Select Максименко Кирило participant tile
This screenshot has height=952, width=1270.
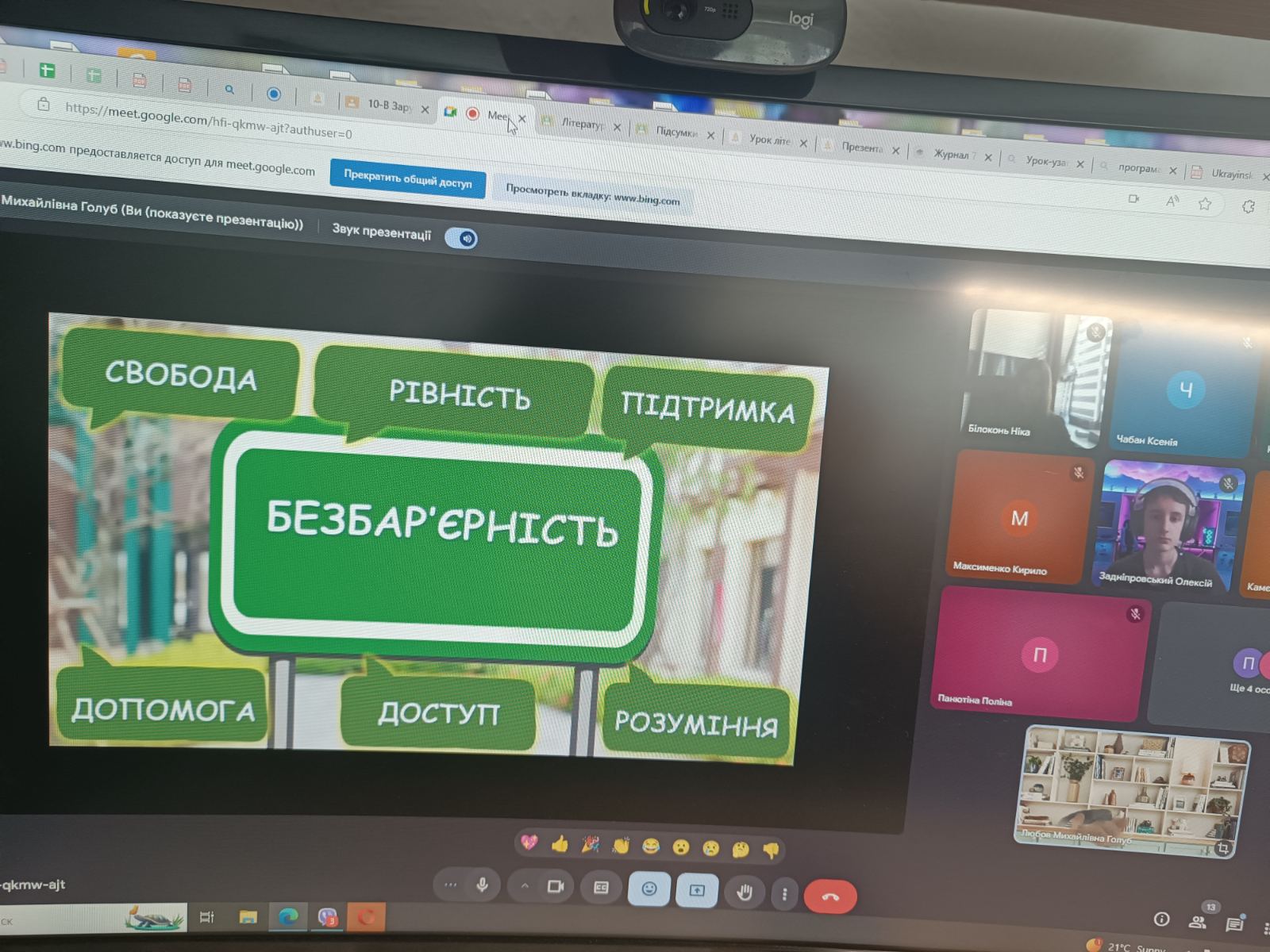[x=1019, y=518]
